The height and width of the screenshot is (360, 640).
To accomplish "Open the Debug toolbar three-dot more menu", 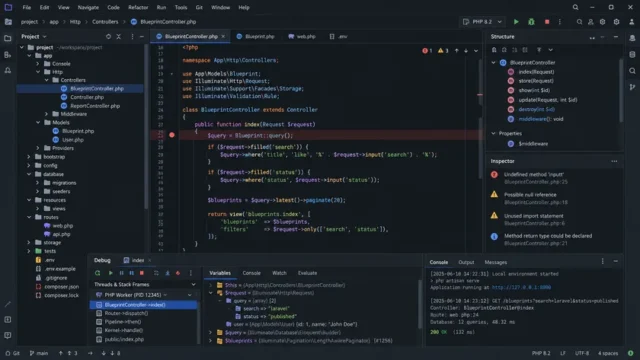I will click(190, 273).
